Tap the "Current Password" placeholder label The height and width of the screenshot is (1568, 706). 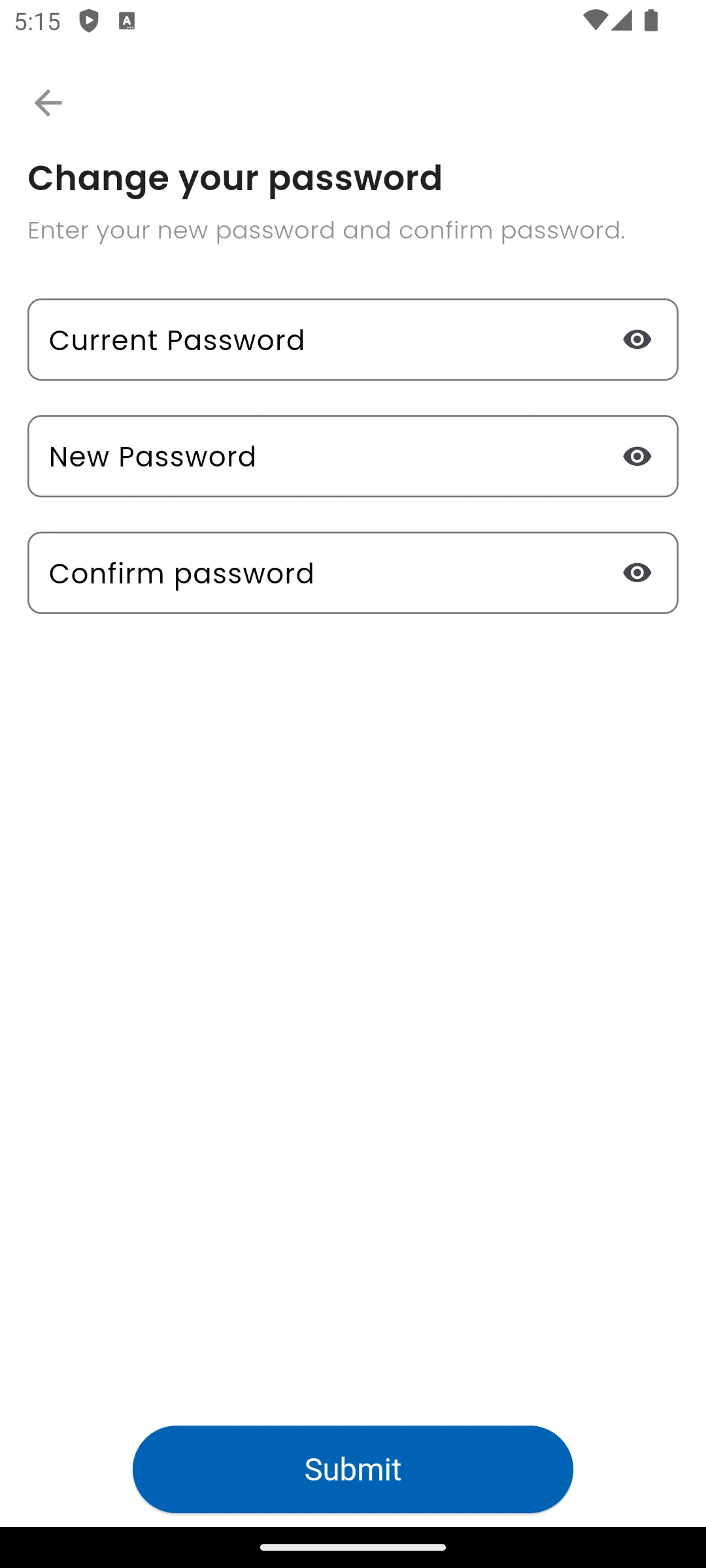click(x=176, y=340)
